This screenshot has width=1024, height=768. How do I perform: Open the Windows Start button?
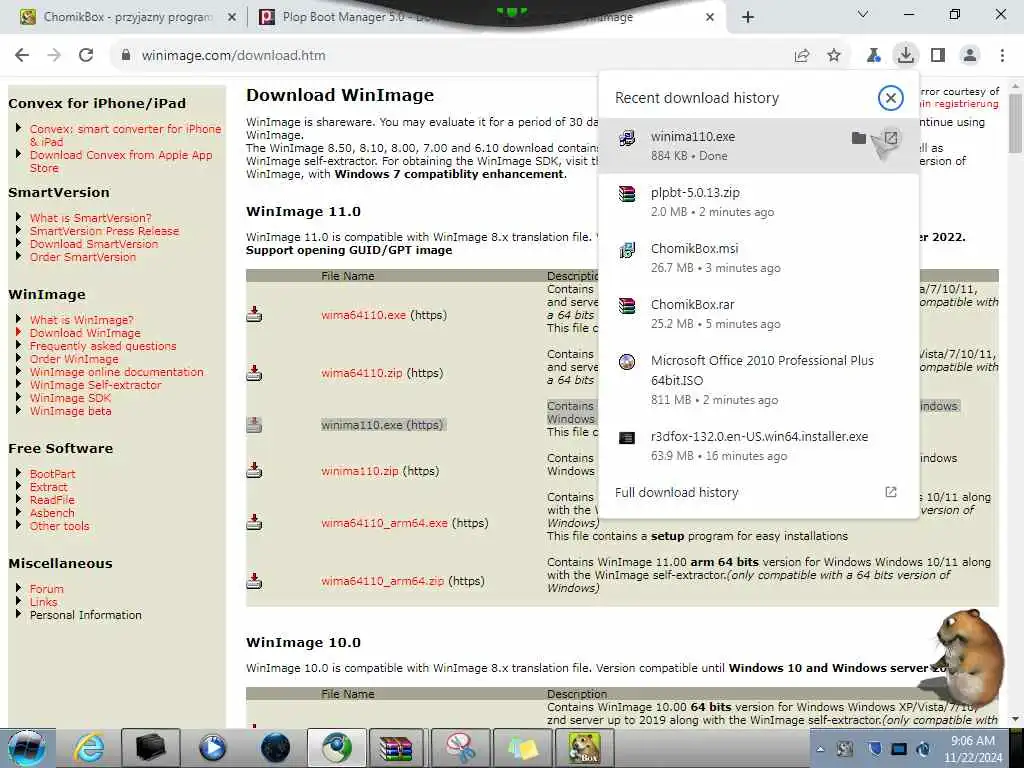click(27, 748)
